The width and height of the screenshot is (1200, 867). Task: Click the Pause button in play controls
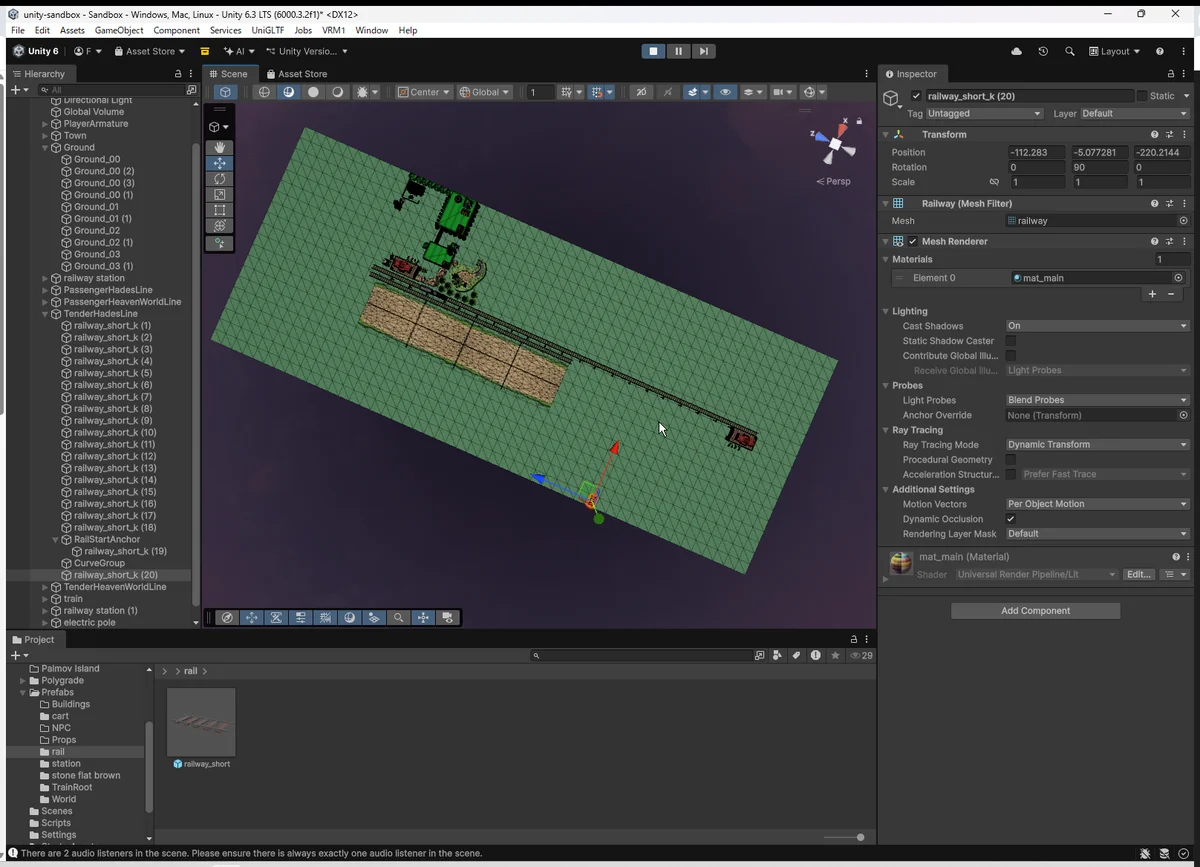[x=678, y=51]
